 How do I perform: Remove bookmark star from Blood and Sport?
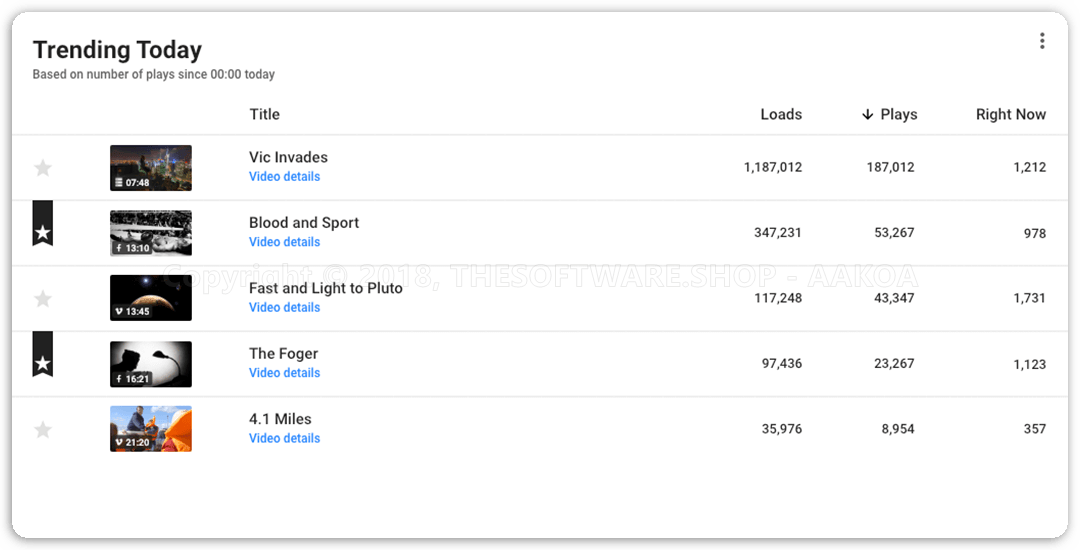tap(43, 232)
